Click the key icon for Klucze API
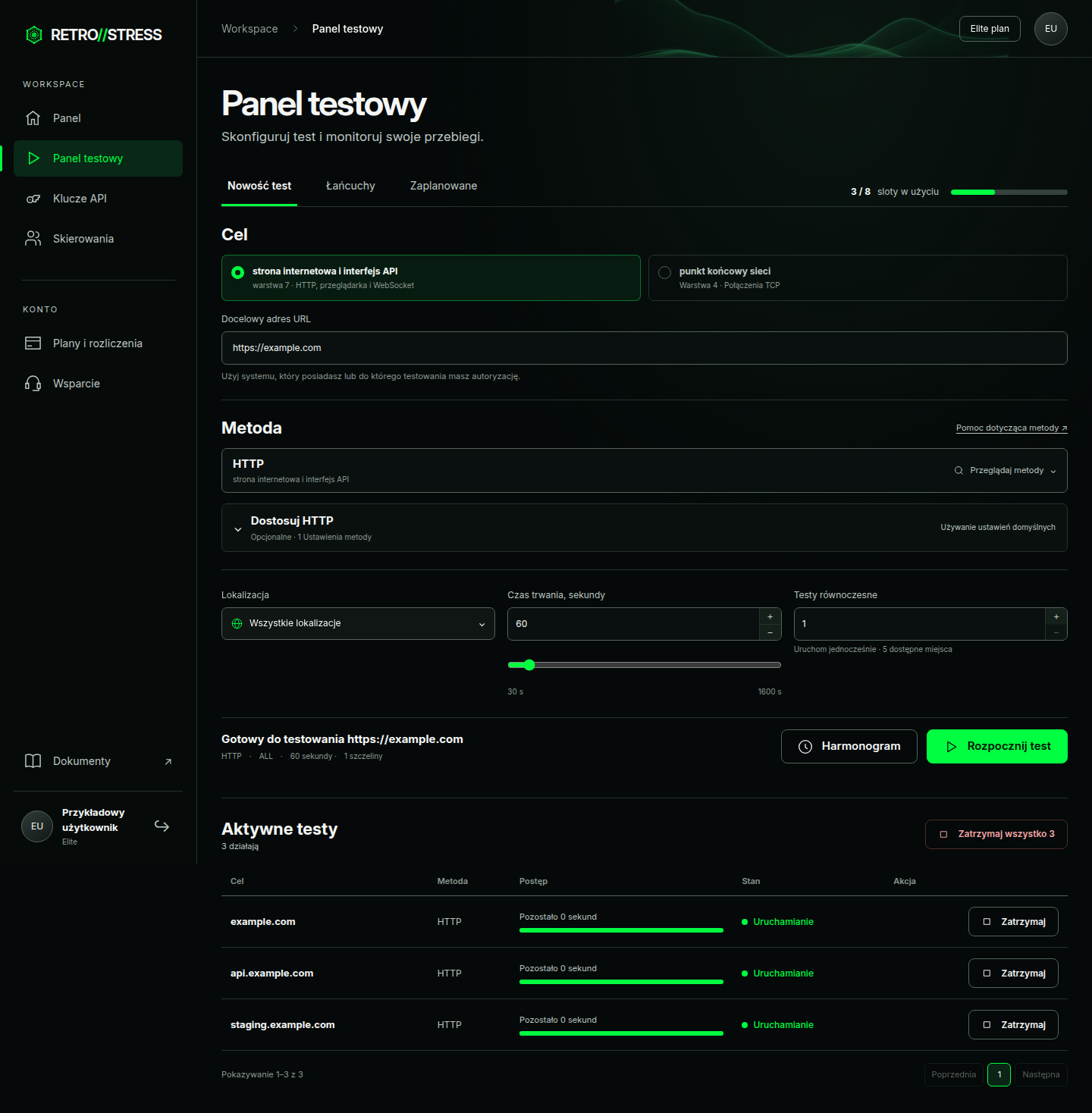This screenshot has height=1113, width=1092. coord(33,199)
